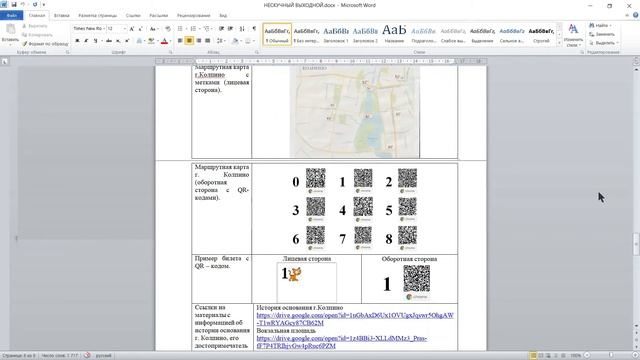Open shading fill color

(x=235, y=41)
